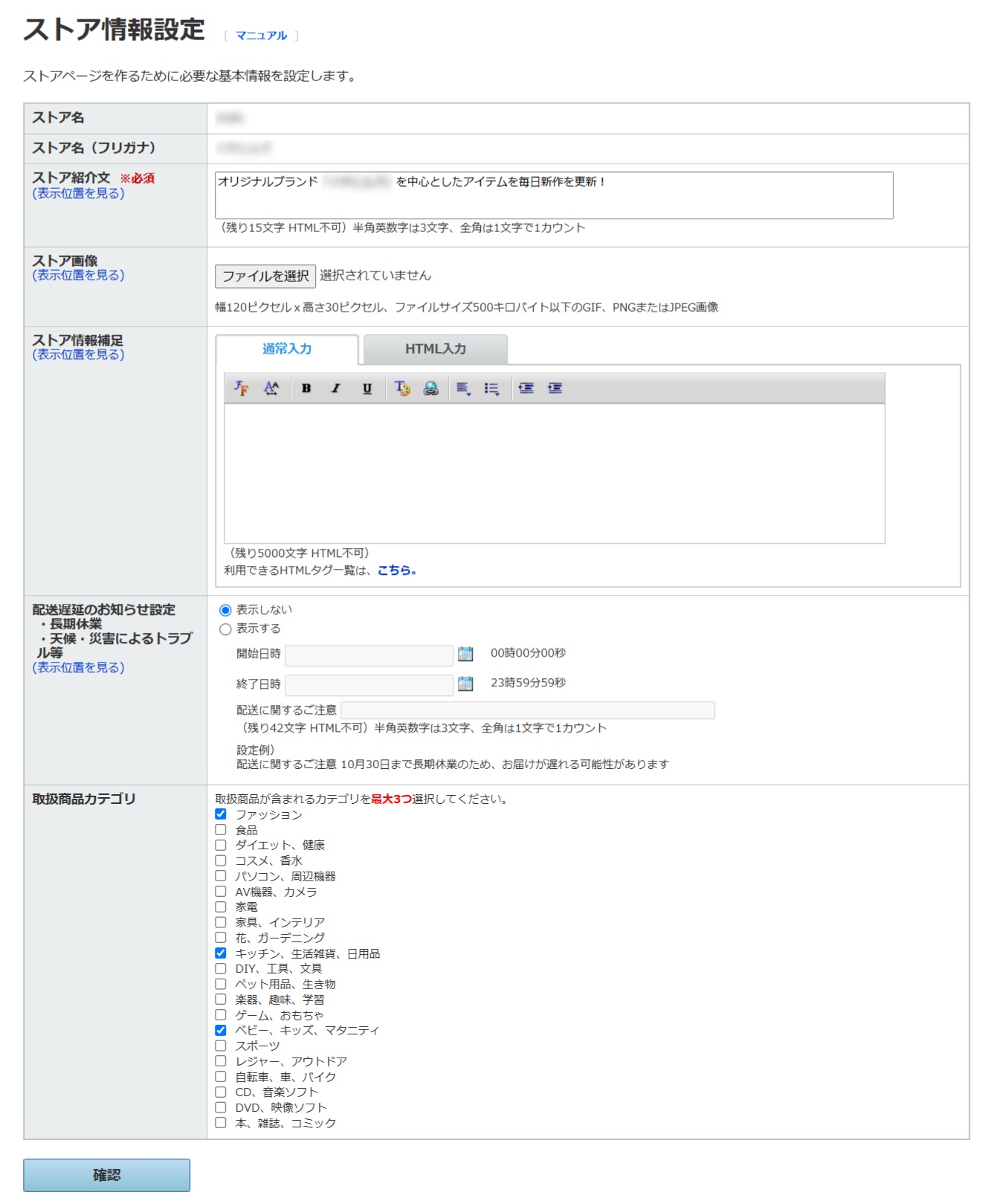Uncheck the ファッション category

[221, 814]
